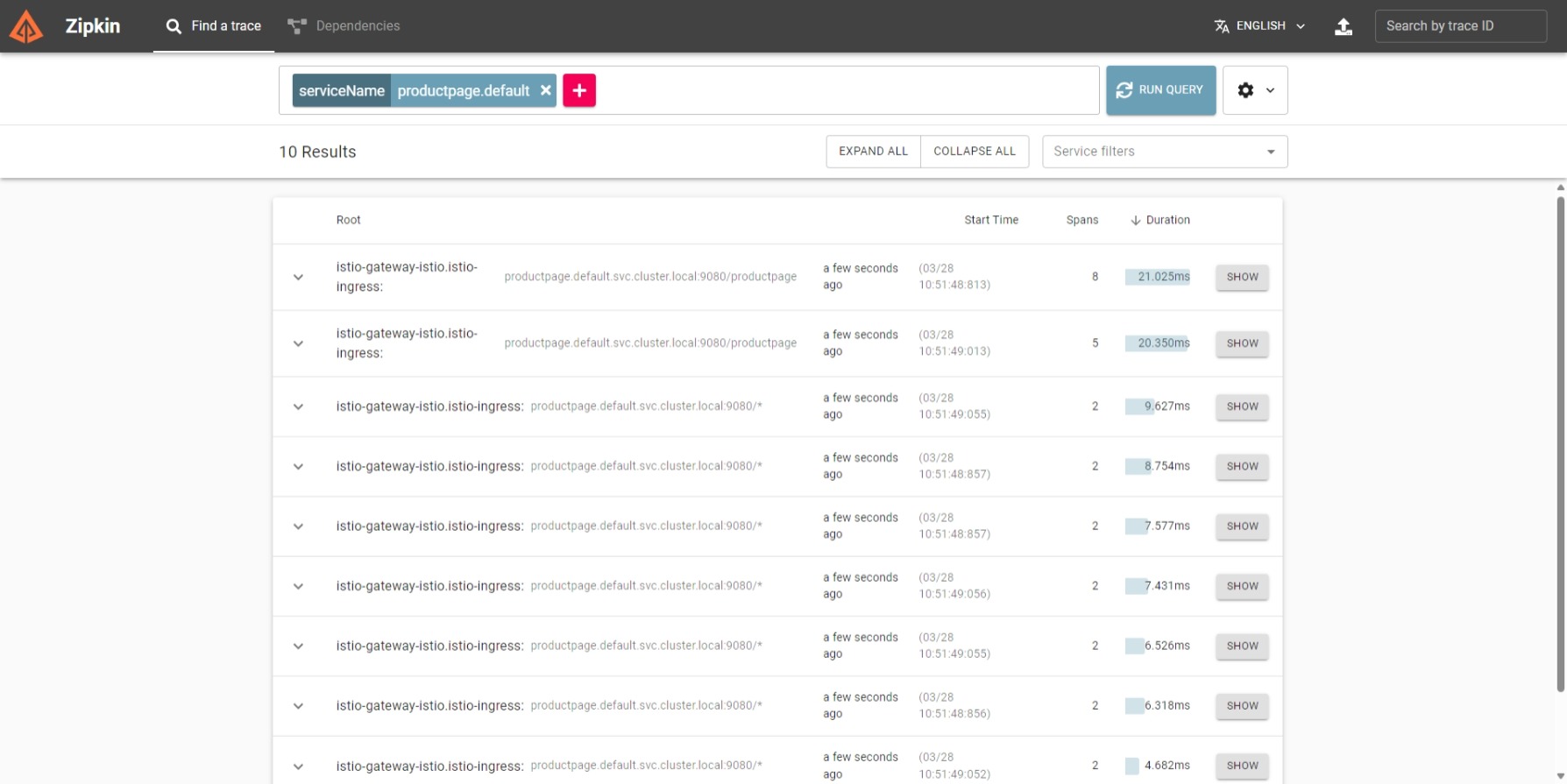Click span count 8 in first row
The height and width of the screenshot is (784, 1567).
tap(1095, 277)
